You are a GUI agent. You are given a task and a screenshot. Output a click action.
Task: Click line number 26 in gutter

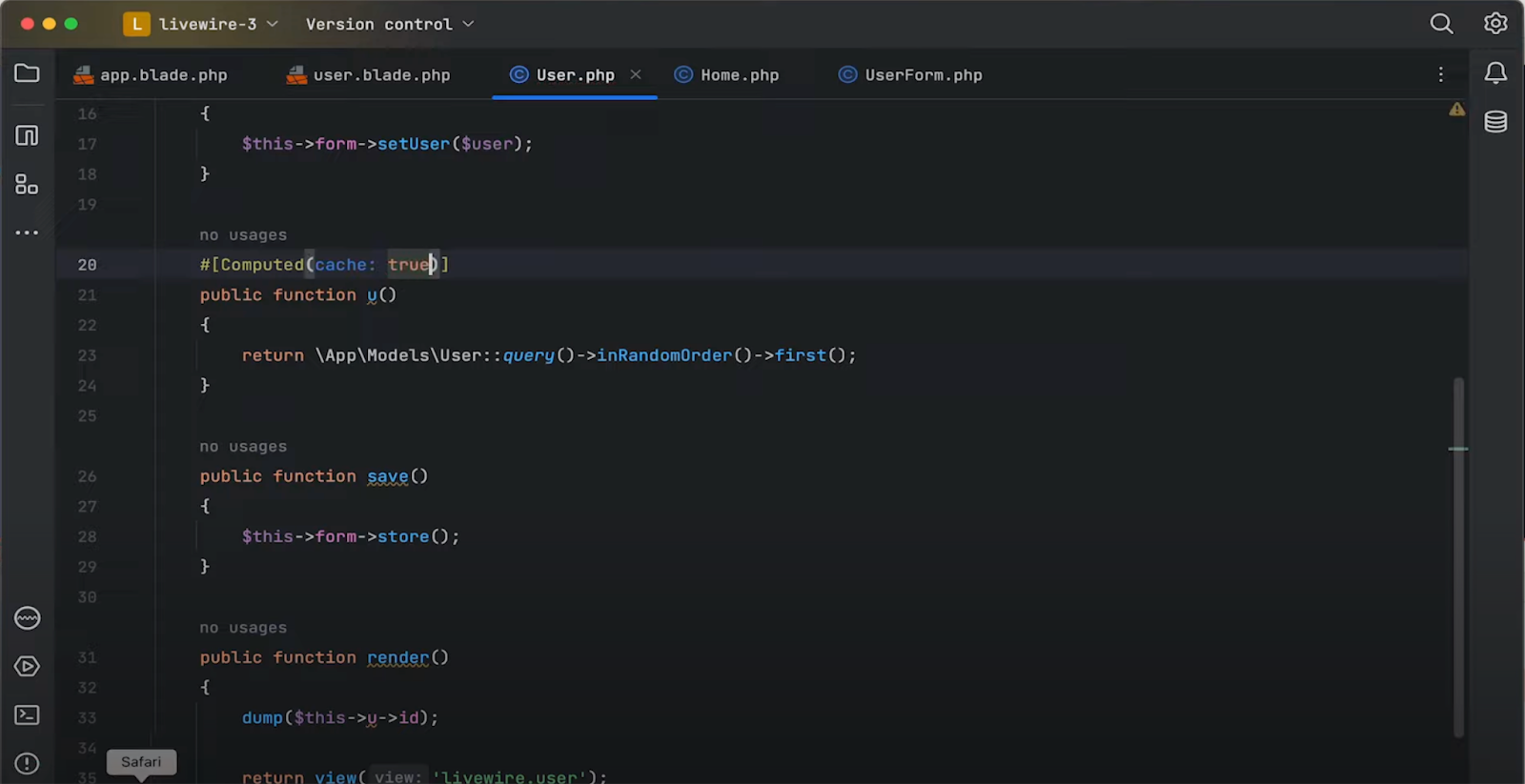pyautogui.click(x=87, y=476)
